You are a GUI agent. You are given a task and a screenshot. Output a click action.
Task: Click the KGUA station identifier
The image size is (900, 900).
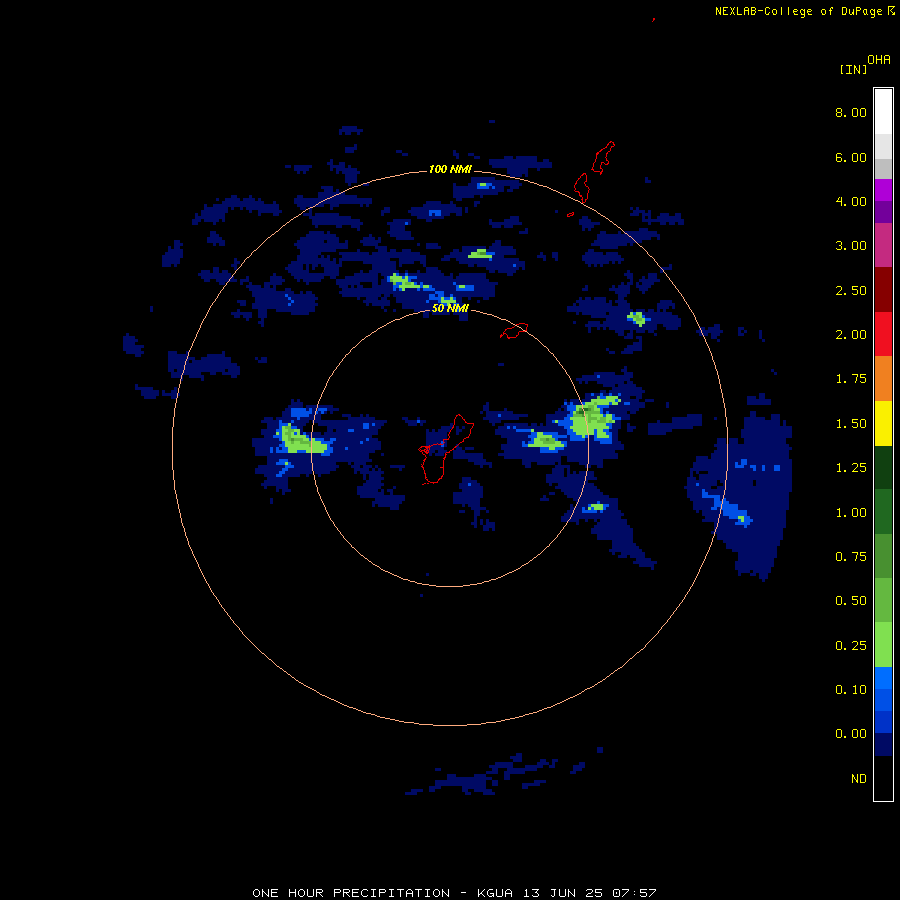[495, 893]
